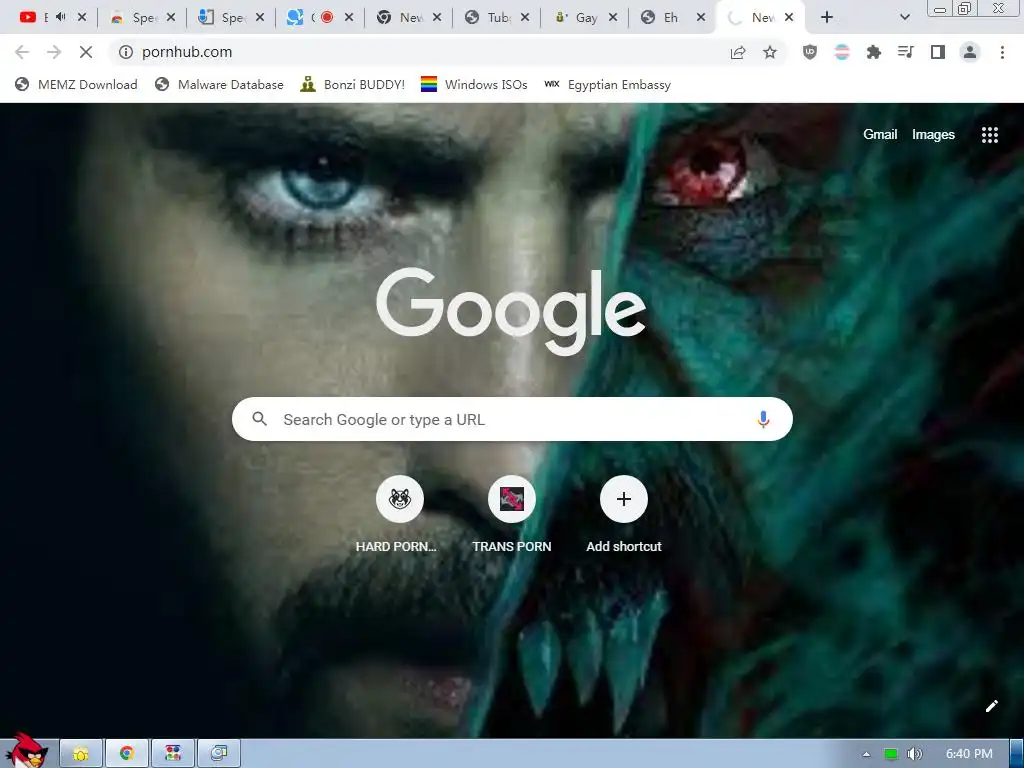Open the Gmail link
The height and width of the screenshot is (768, 1024).
(880, 135)
